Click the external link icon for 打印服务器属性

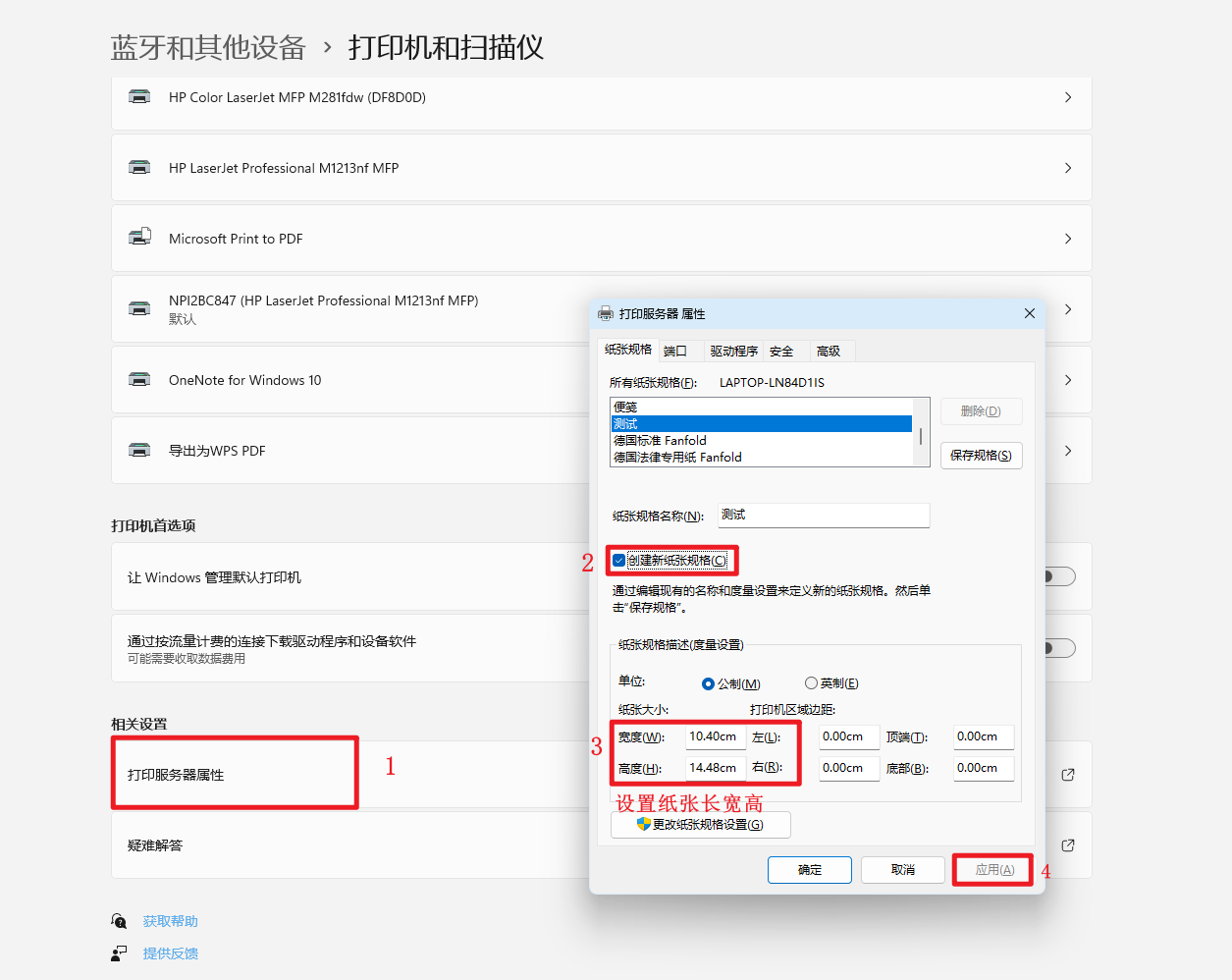coord(1068,775)
